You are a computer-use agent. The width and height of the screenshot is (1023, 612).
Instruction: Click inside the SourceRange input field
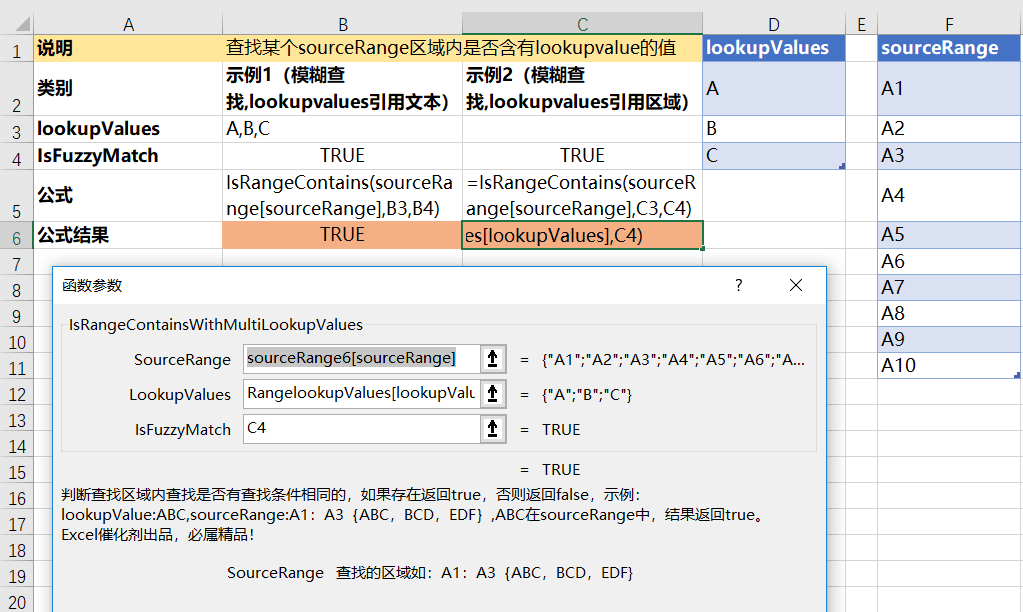[x=362, y=359]
